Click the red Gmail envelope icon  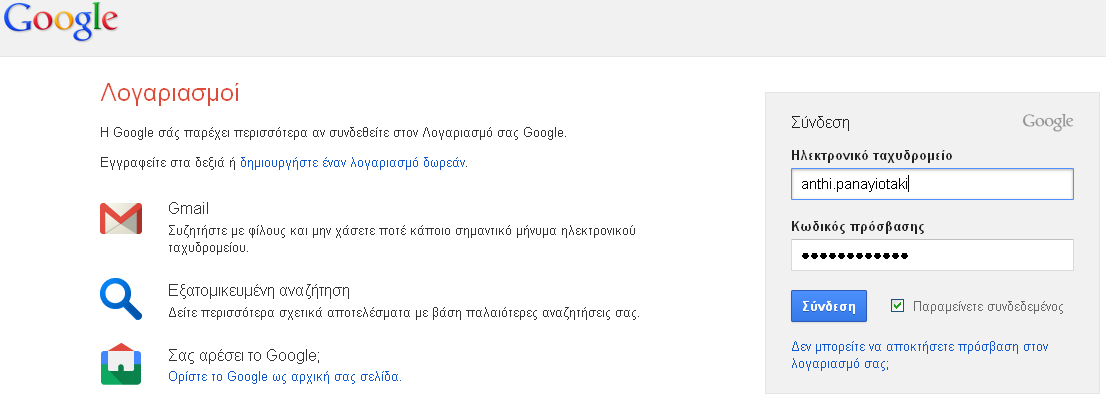point(120,218)
